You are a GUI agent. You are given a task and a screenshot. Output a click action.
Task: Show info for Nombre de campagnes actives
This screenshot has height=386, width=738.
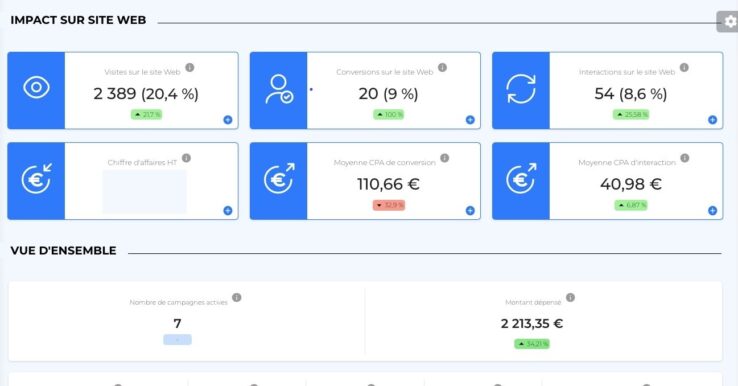(237, 298)
